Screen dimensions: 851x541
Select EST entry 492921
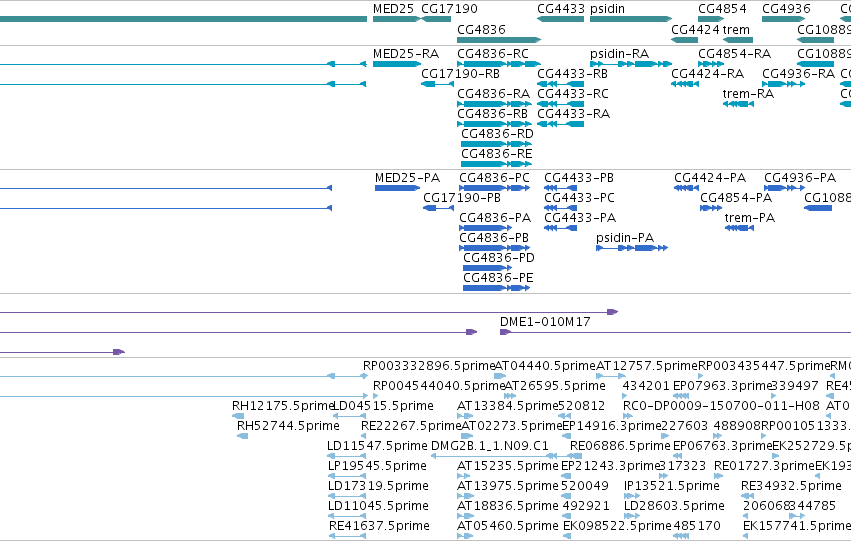(x=586, y=506)
